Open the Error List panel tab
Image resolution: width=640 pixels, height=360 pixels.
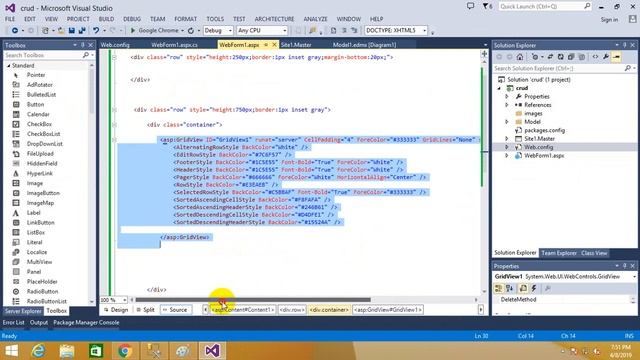pyautogui.click(x=13, y=322)
